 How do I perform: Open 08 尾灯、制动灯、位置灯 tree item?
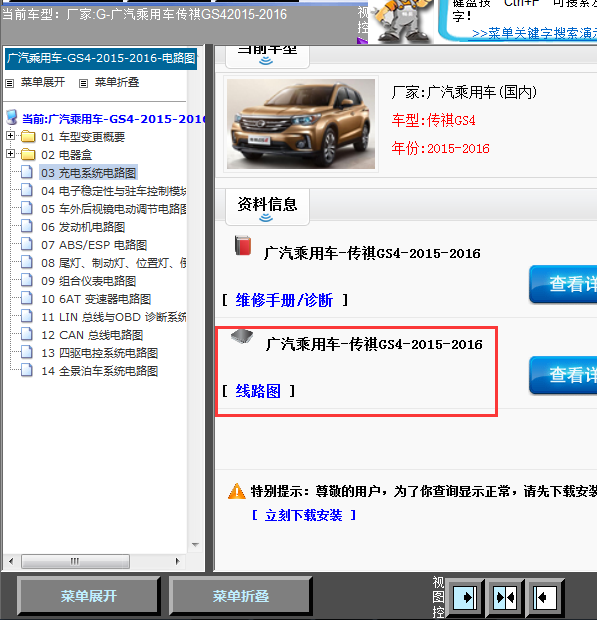click(113, 263)
